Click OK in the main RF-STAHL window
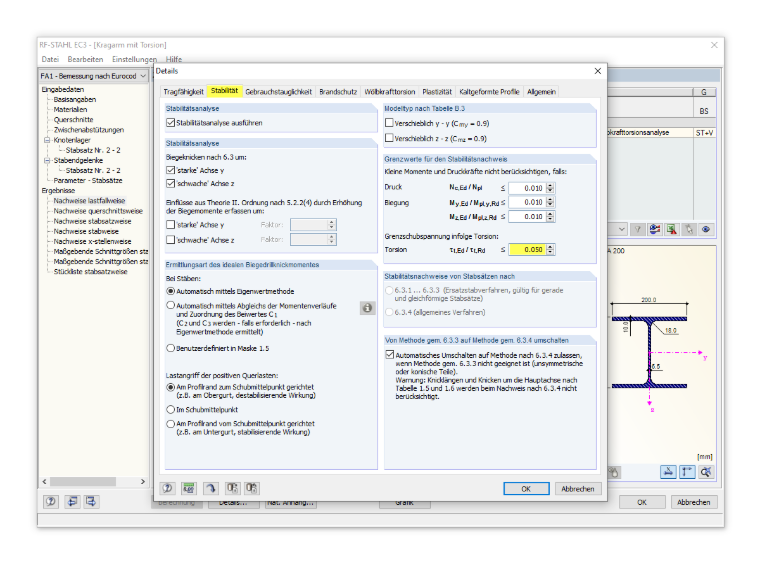Screen dimensions: 760x570 tap(642, 502)
